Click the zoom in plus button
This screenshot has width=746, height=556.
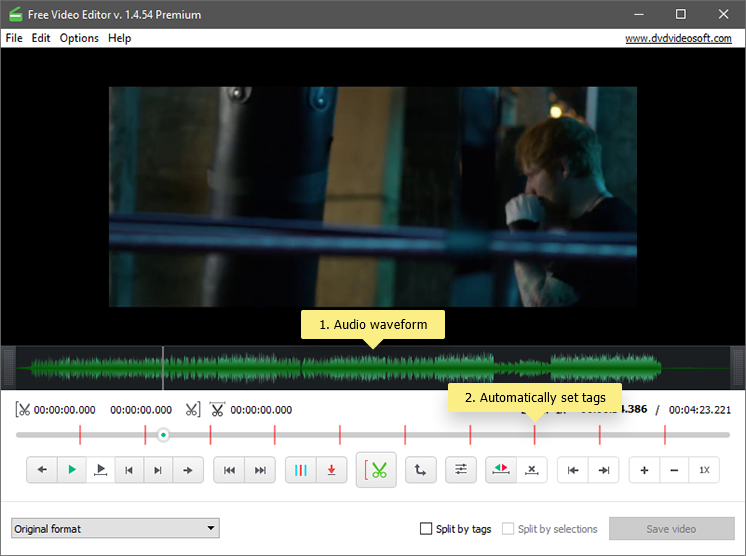click(x=644, y=470)
